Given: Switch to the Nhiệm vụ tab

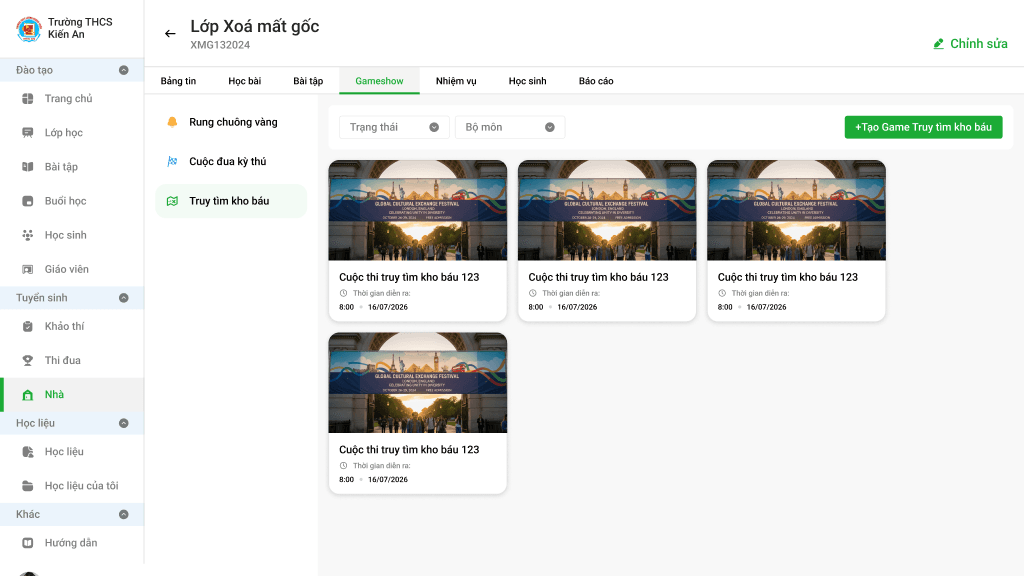Looking at the screenshot, I should click(456, 81).
